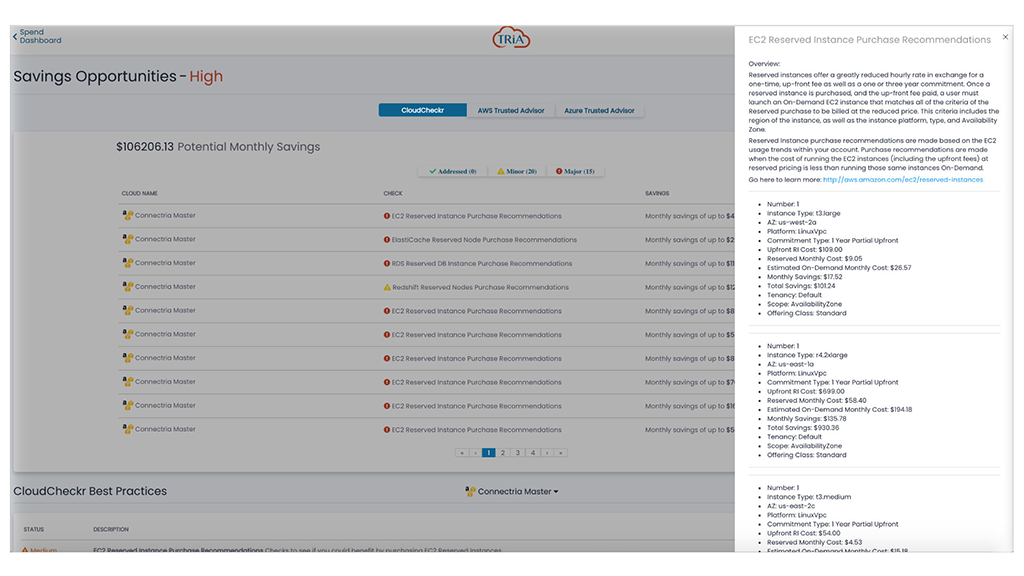This screenshot has height=576, width=1024.
Task: Select 'Upfront RI Cost: $699.00' in panel
Action: pos(805,391)
